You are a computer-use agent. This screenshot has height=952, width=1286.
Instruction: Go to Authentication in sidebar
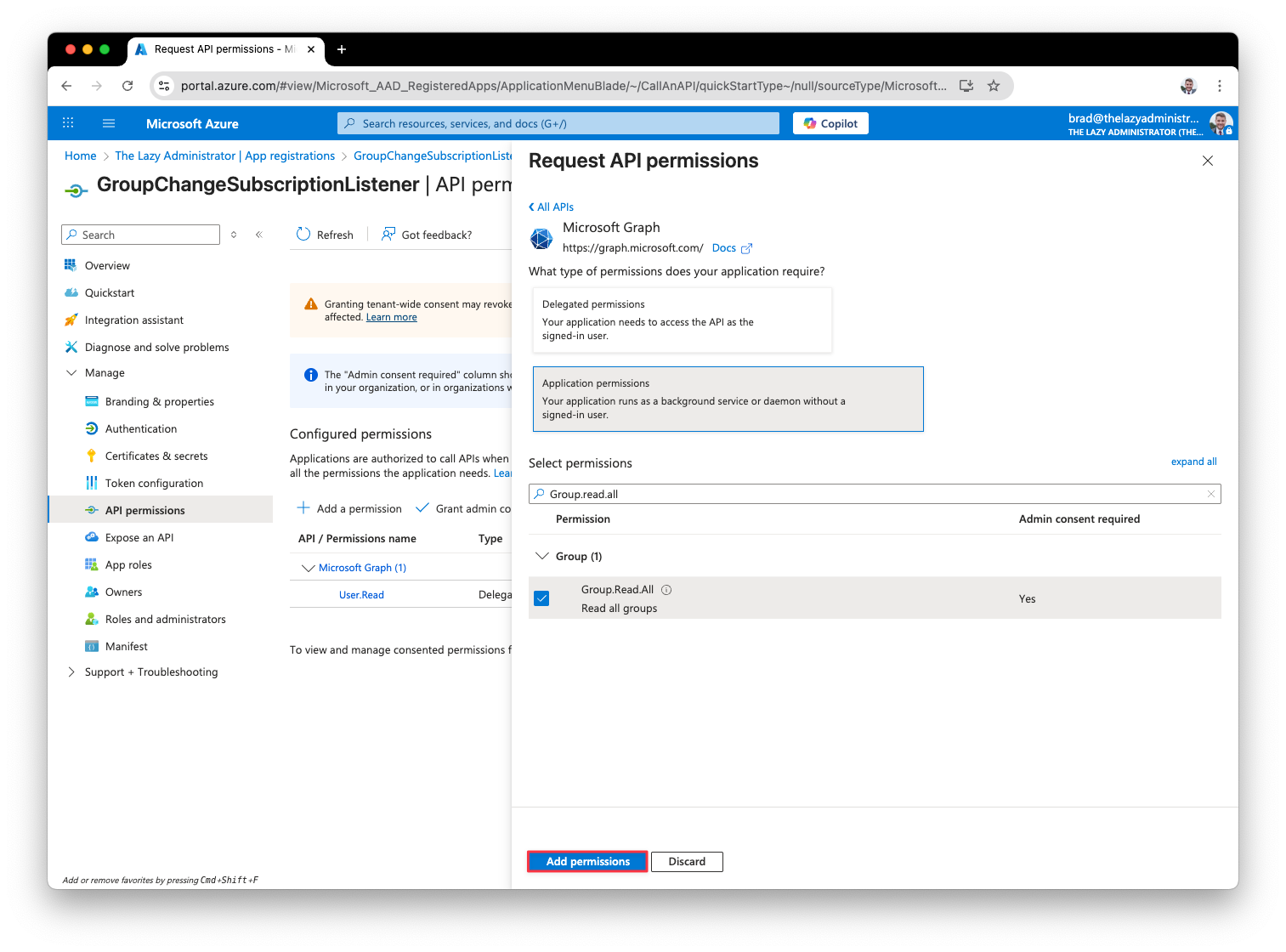click(x=141, y=429)
